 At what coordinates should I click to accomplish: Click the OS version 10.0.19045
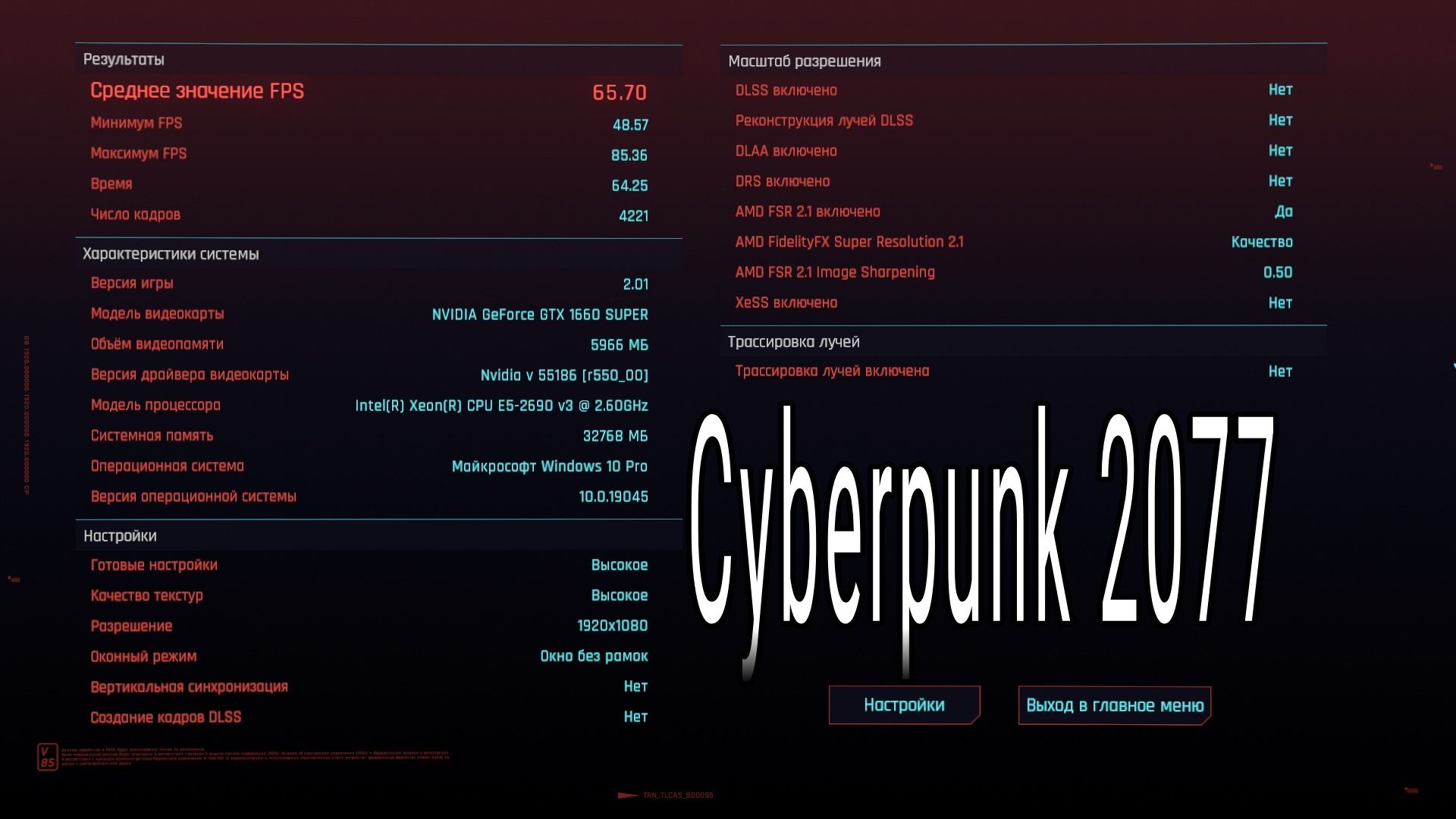pos(613,497)
